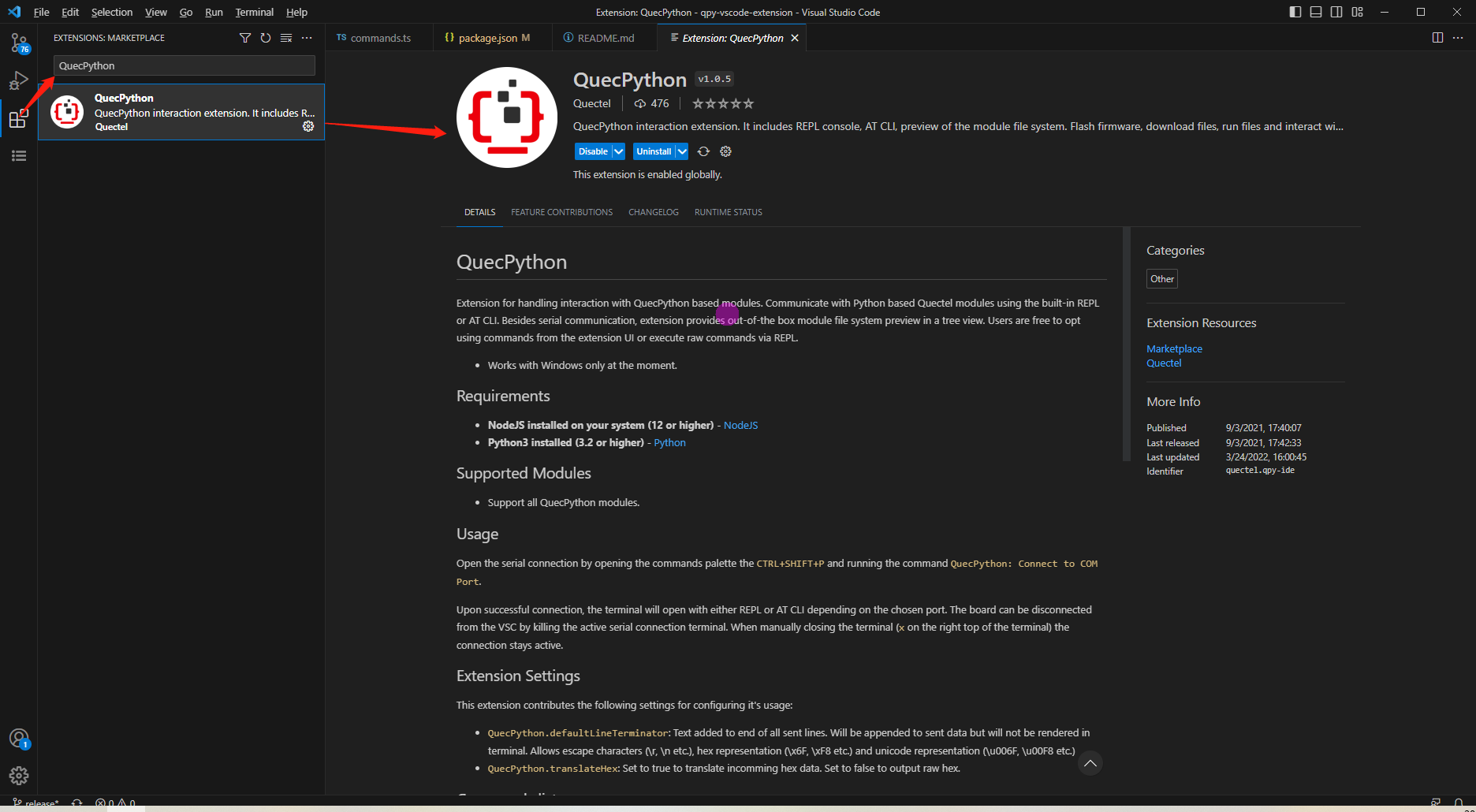1476x812 pixels.
Task: Synchronize changes in the status bar
Action: (77, 803)
